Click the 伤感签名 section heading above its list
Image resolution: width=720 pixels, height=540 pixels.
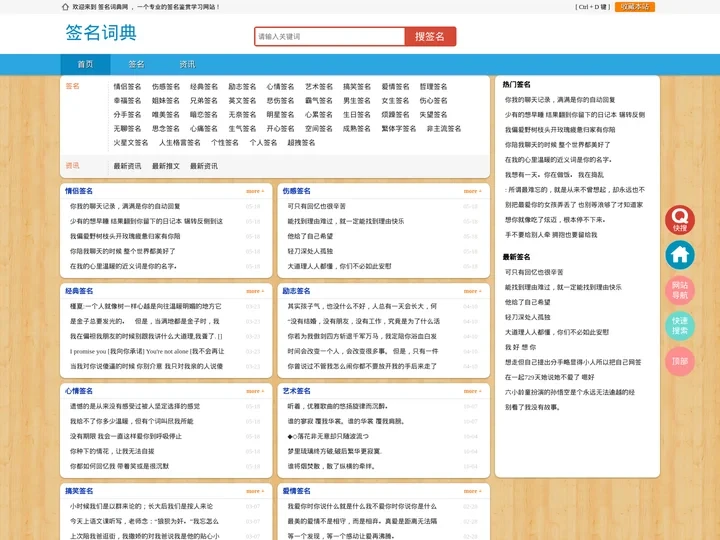click(297, 191)
